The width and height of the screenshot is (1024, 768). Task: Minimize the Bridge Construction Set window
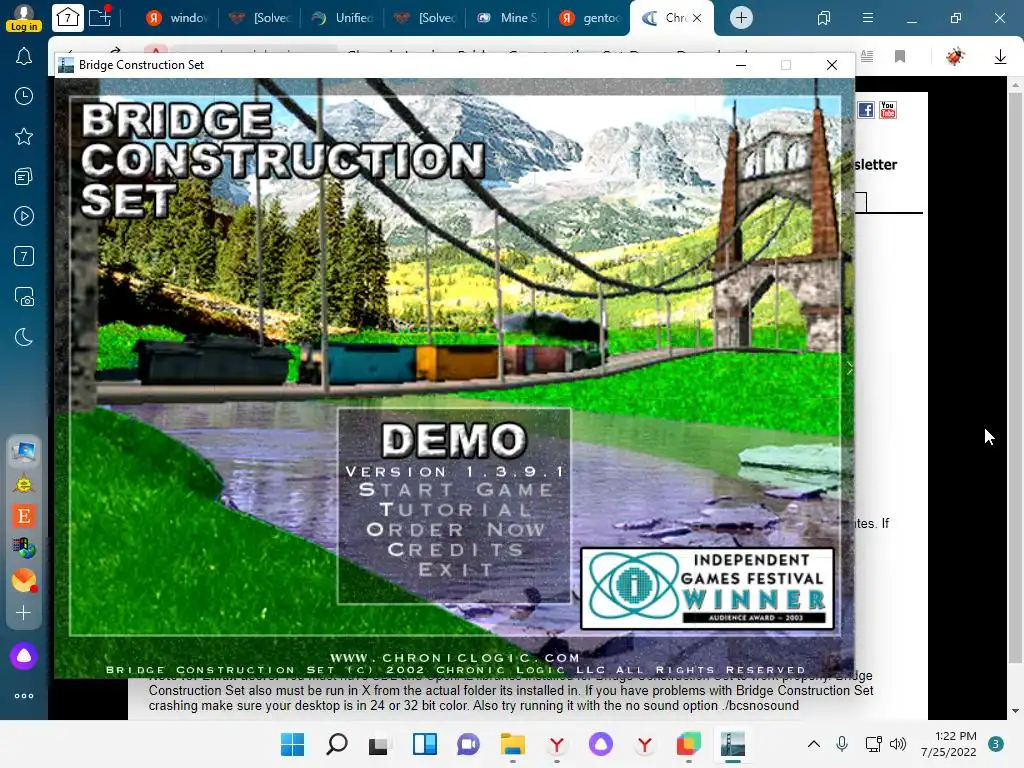(x=741, y=65)
